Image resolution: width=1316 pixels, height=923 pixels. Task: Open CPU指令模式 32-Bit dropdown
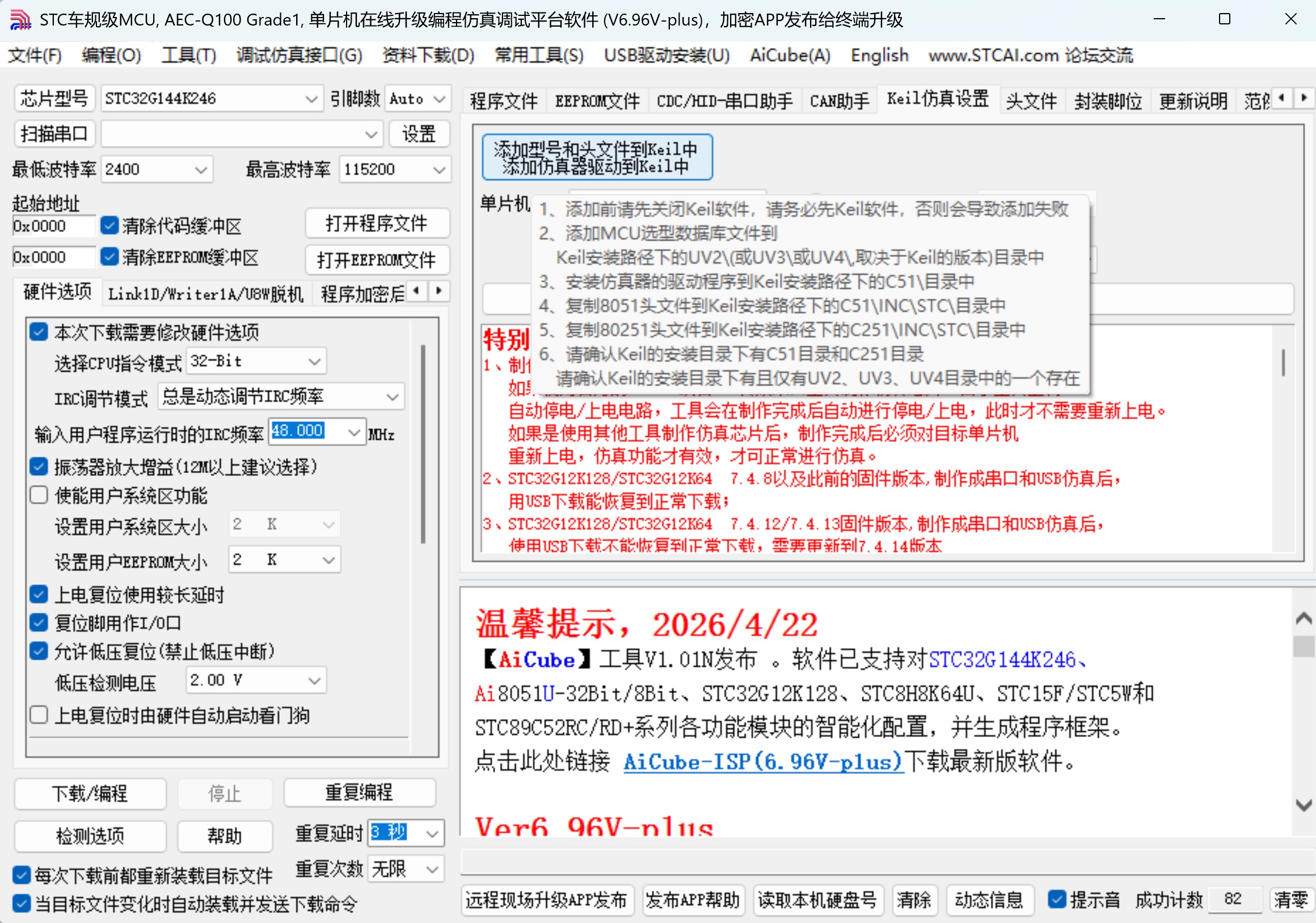[256, 361]
